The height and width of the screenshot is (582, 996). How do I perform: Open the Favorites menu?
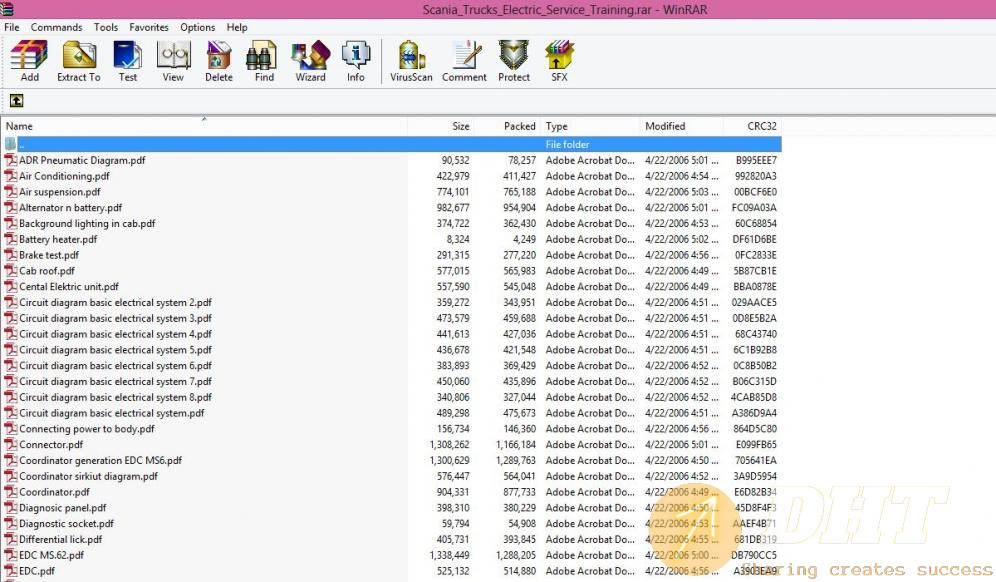(x=149, y=27)
